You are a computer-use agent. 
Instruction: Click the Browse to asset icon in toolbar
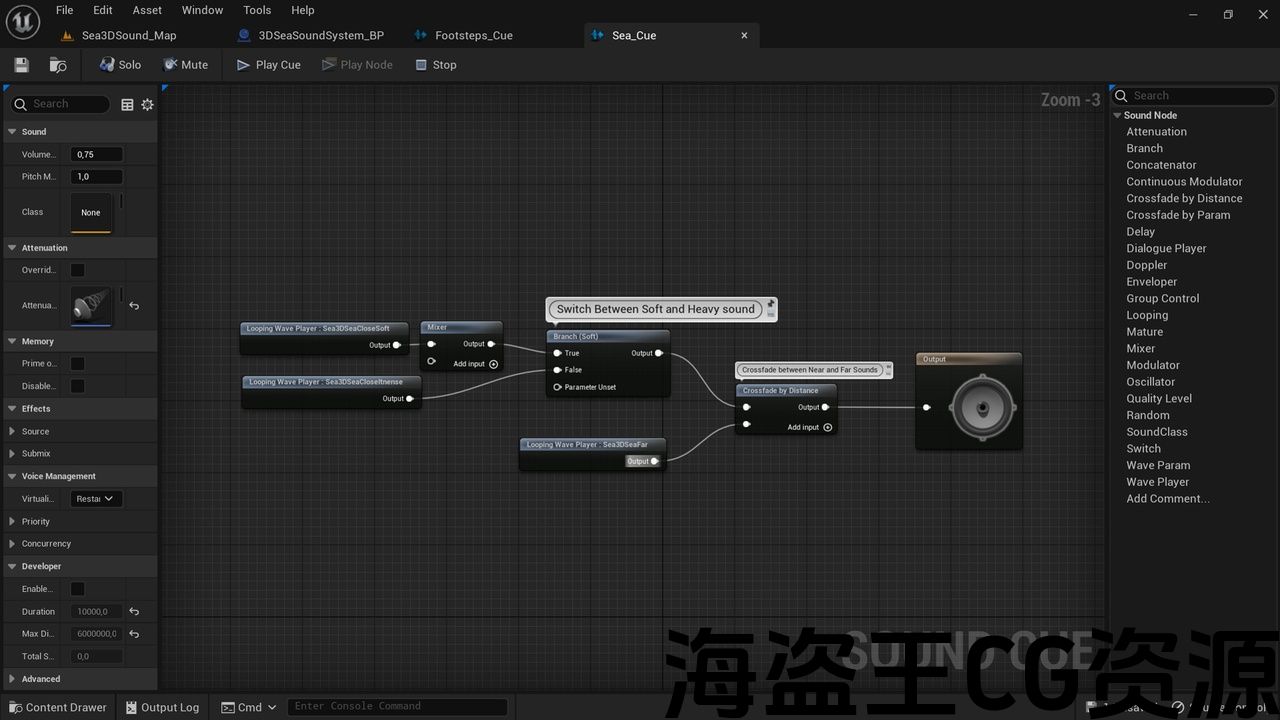point(58,65)
